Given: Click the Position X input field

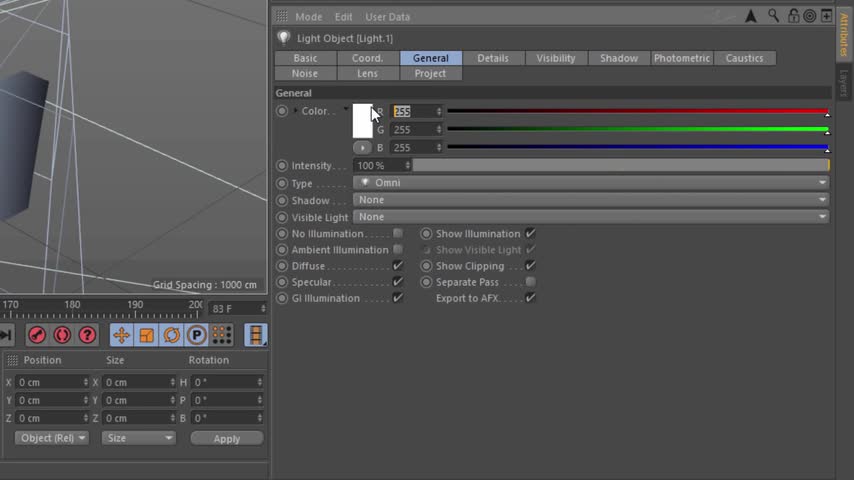Looking at the screenshot, I should 52,382.
